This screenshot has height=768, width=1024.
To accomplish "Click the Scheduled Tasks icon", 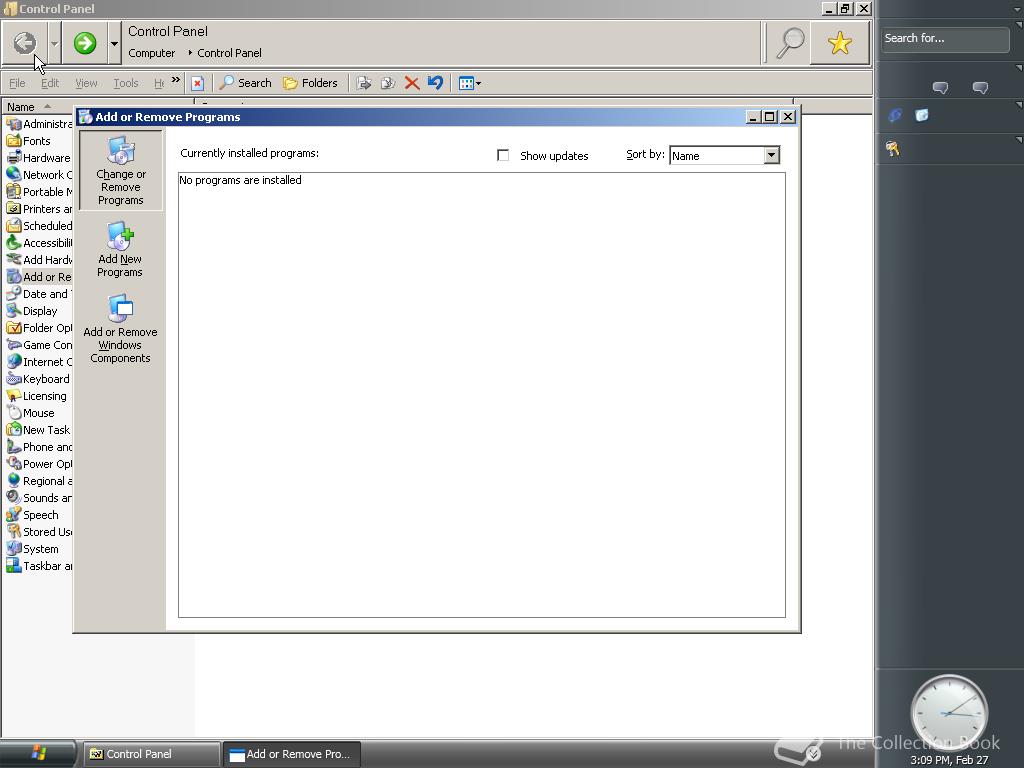I will (x=13, y=225).
